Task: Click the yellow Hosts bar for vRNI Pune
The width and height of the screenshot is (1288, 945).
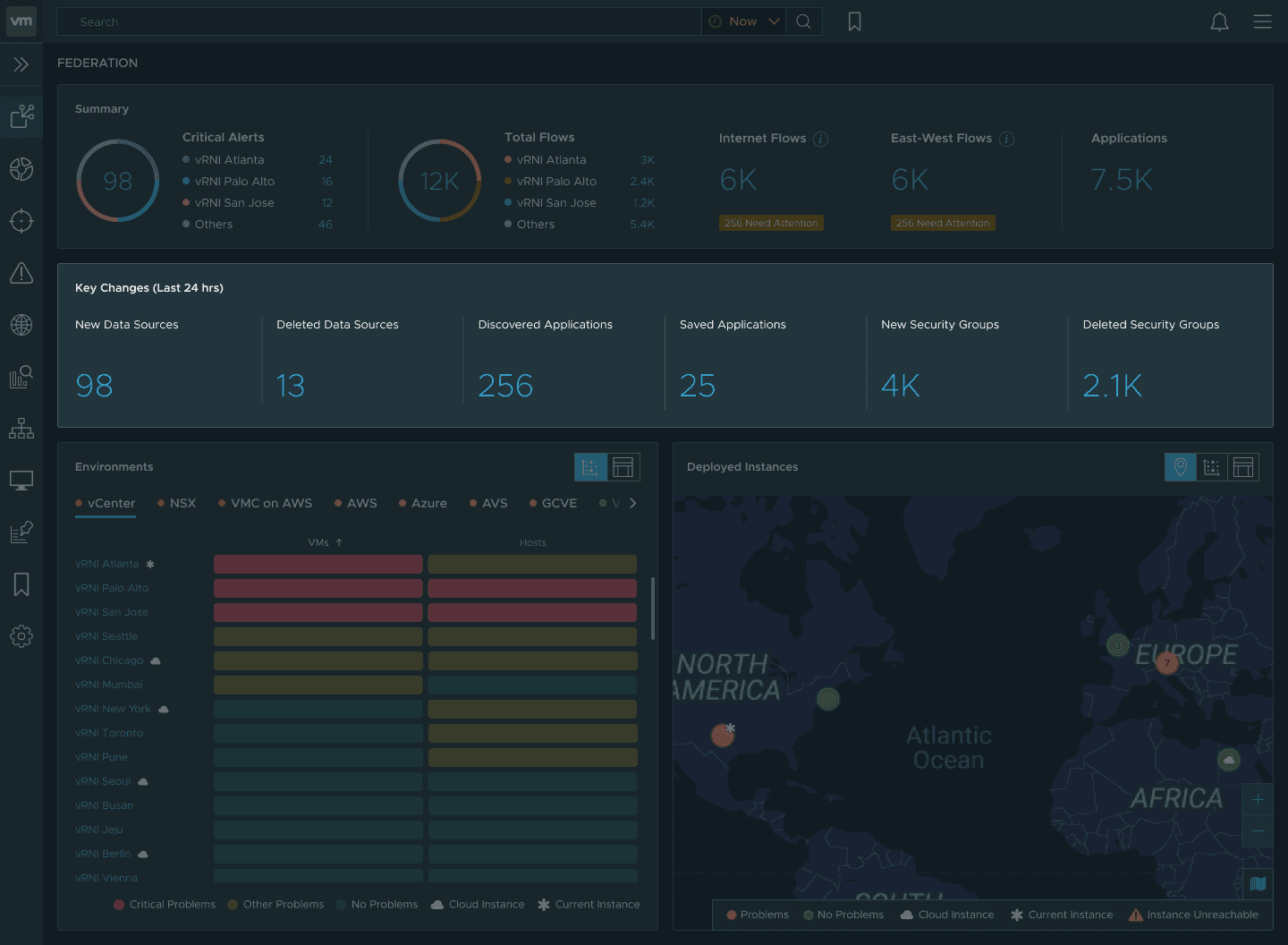Action: [x=532, y=757]
